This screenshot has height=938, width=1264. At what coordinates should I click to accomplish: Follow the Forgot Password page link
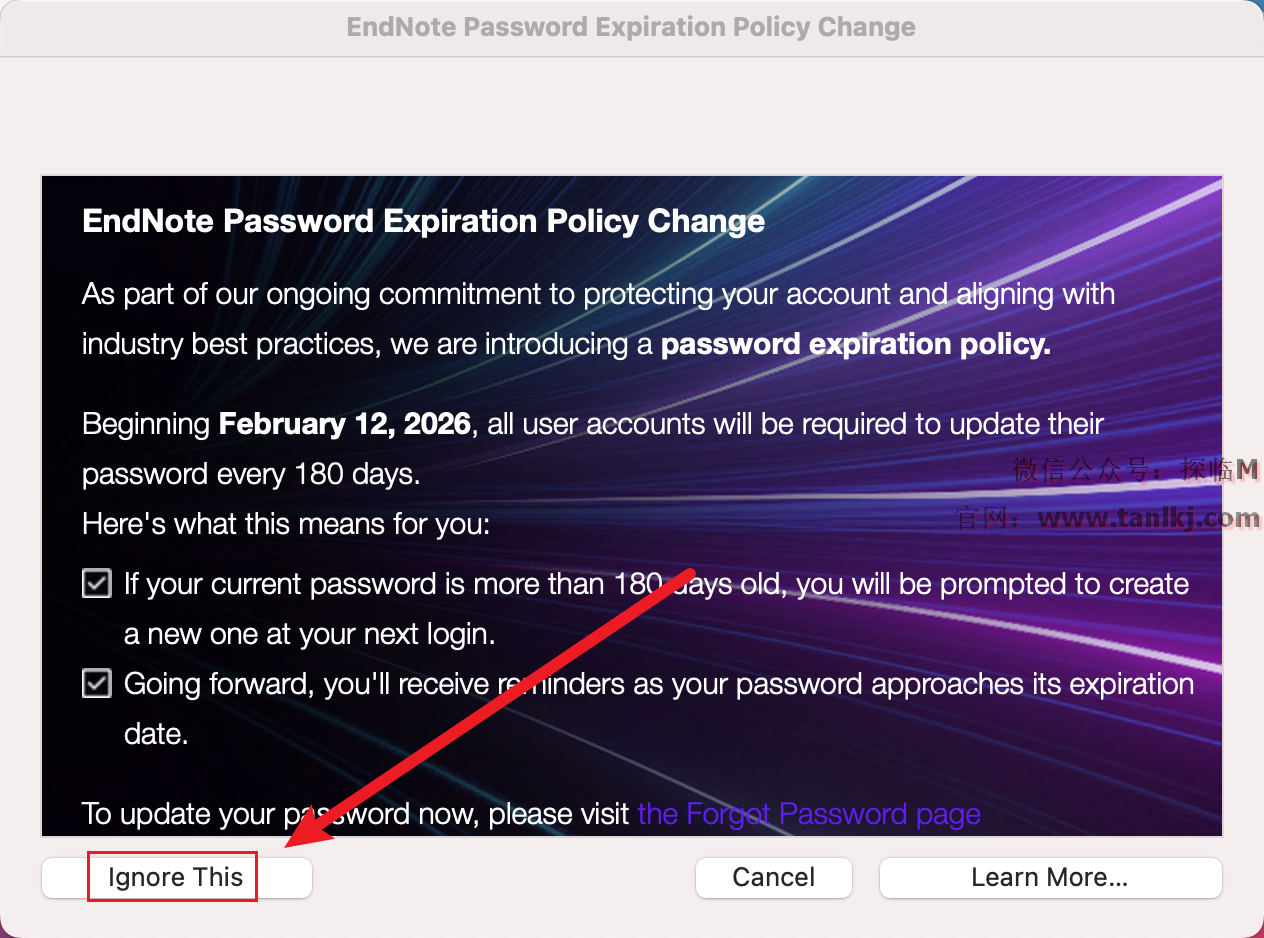click(x=809, y=813)
